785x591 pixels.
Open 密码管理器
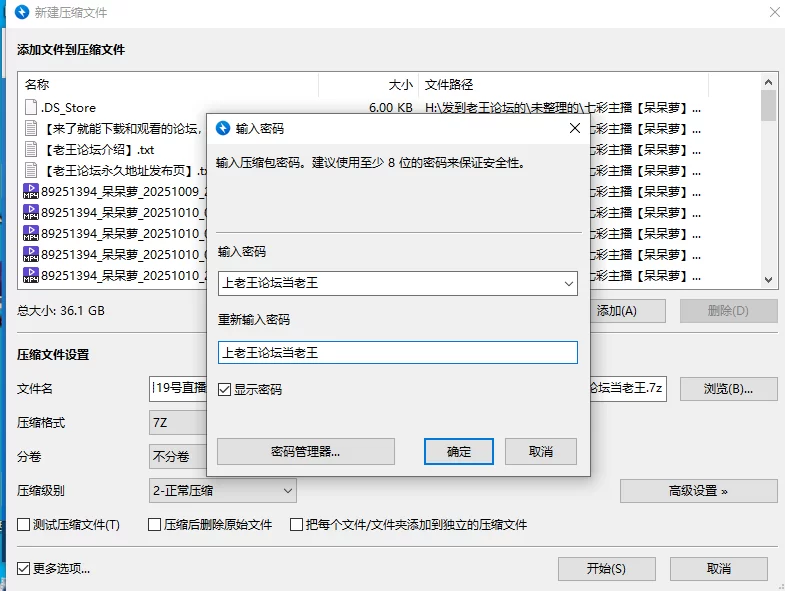click(305, 451)
